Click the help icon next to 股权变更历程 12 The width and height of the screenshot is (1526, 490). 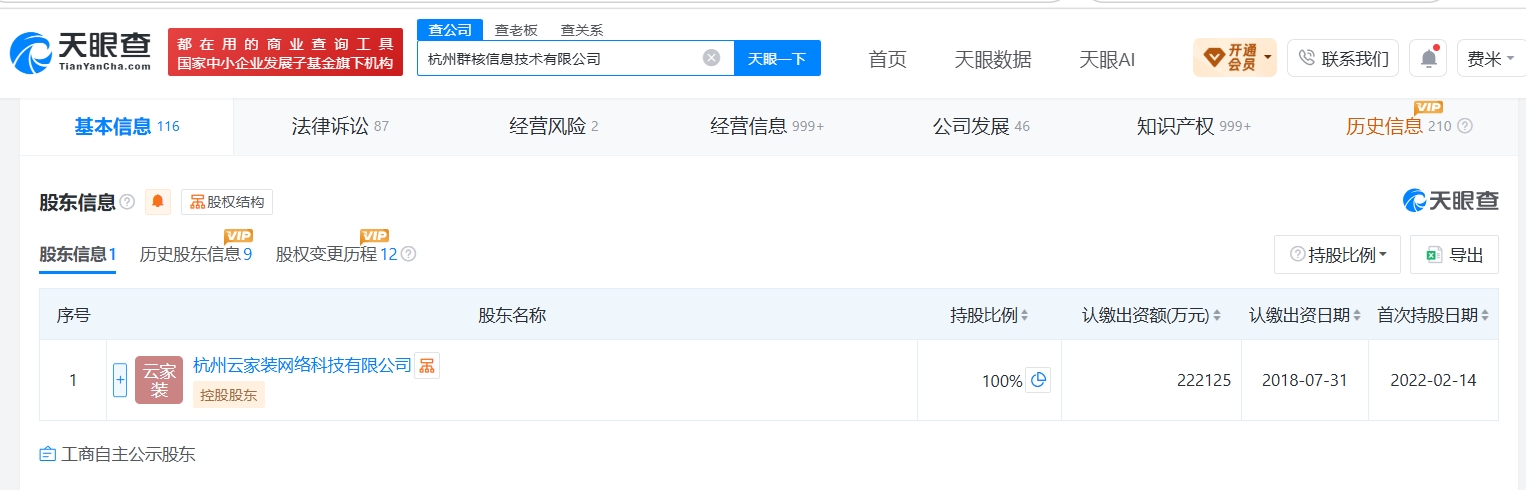(x=408, y=254)
